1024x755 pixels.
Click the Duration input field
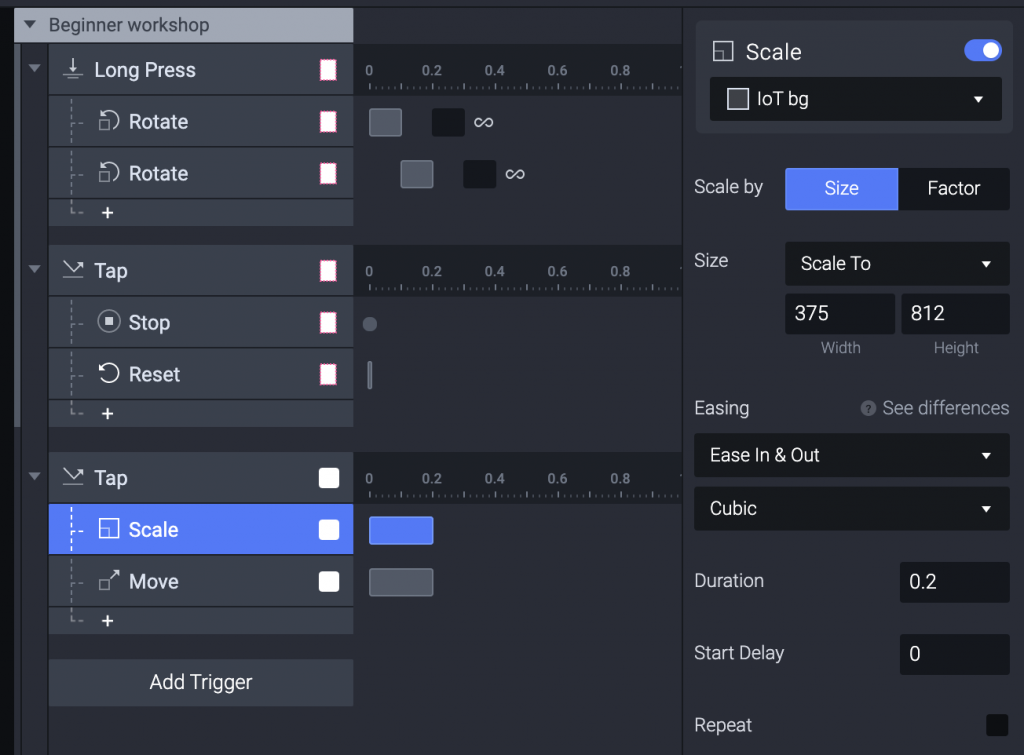[x=954, y=582]
